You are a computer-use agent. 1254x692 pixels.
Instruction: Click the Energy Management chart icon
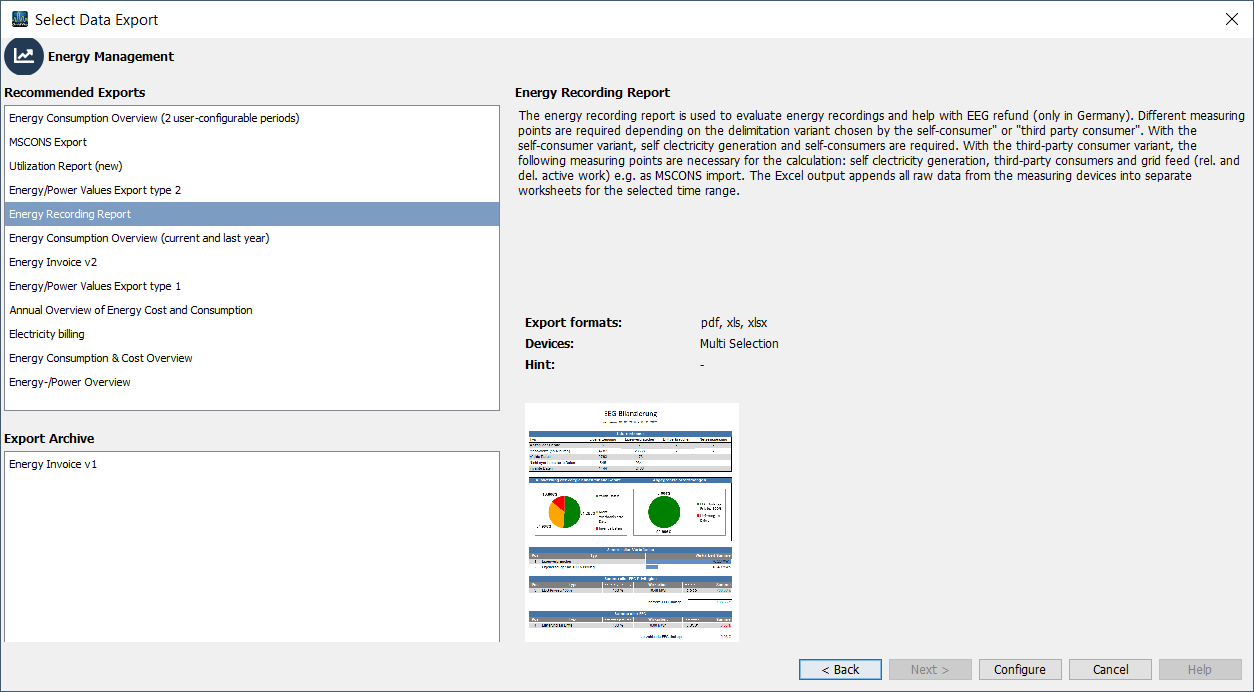pyautogui.click(x=23, y=56)
